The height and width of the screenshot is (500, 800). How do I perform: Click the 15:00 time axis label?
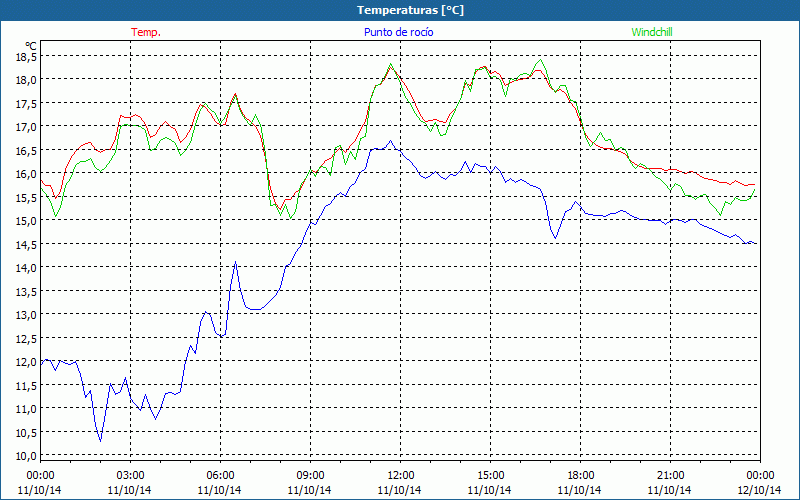click(490, 476)
